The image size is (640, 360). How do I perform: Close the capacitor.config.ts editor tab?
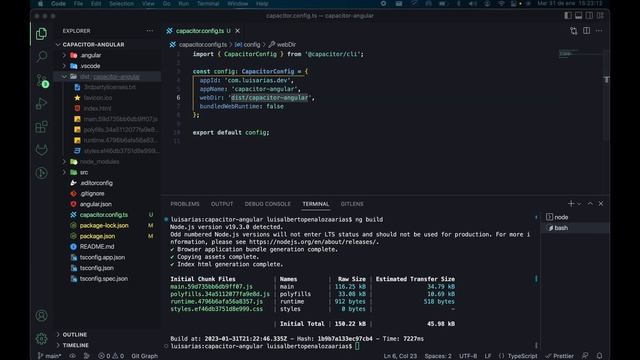pos(238,31)
